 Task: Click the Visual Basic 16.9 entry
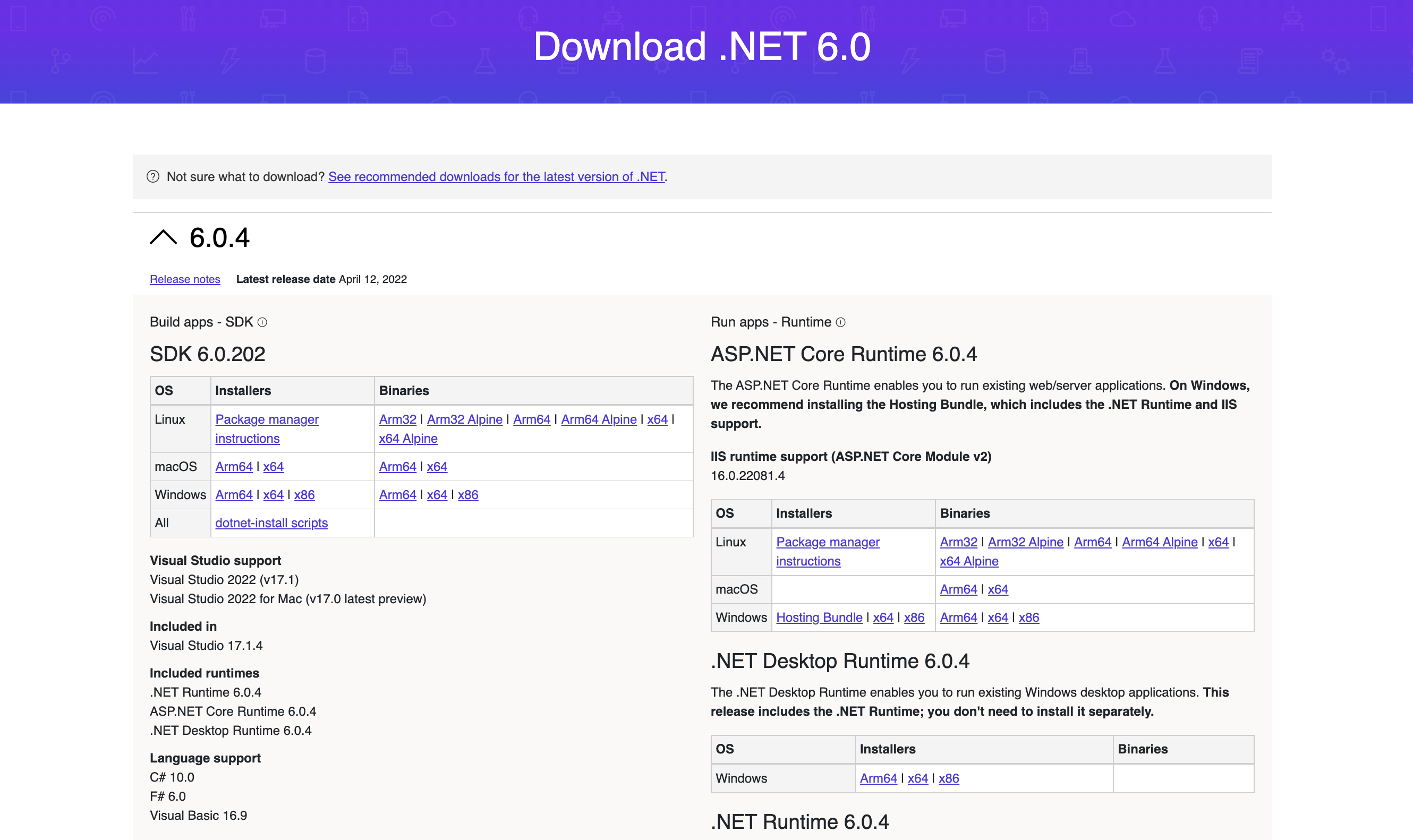199,815
